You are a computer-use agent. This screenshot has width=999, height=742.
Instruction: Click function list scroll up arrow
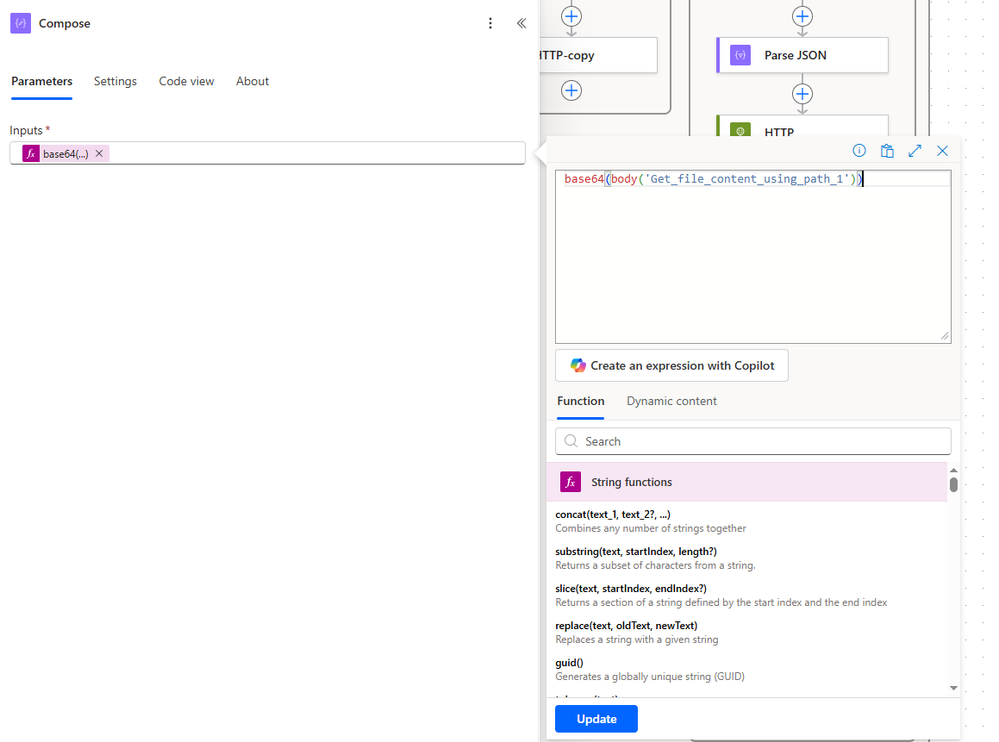[954, 470]
